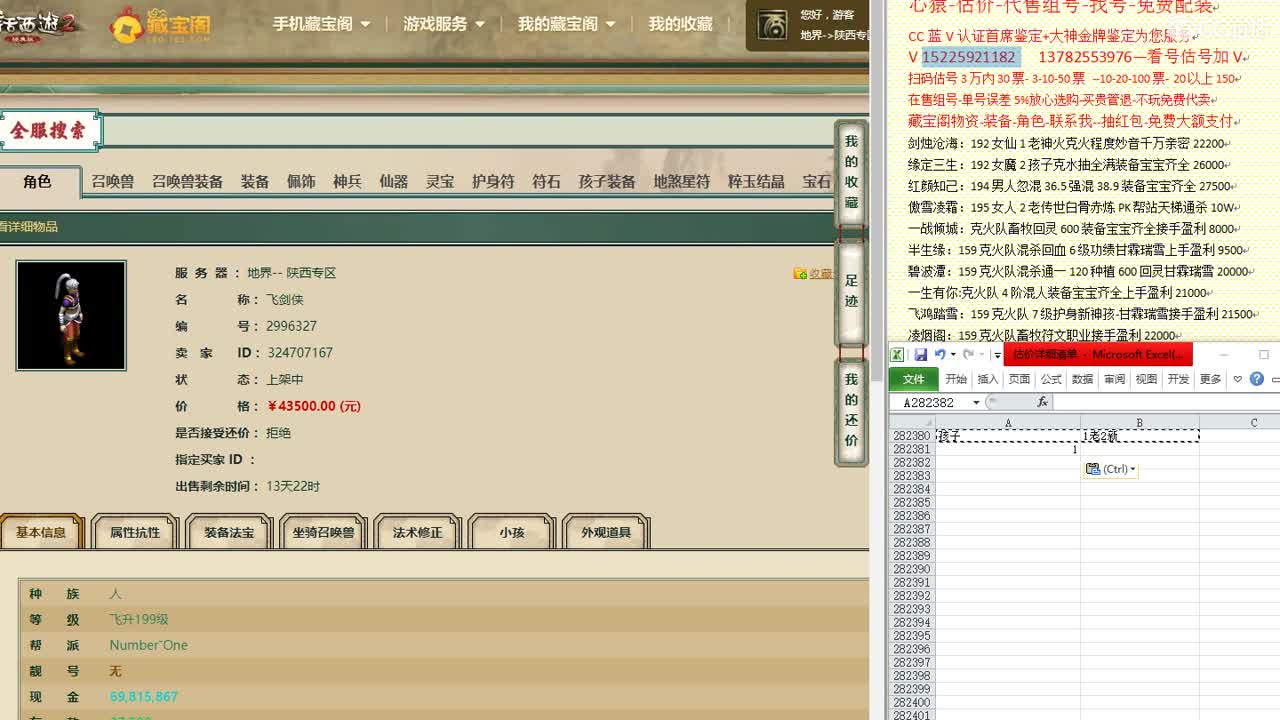
Task: Open the 坐骑召唤兽 tab
Action: (323, 533)
